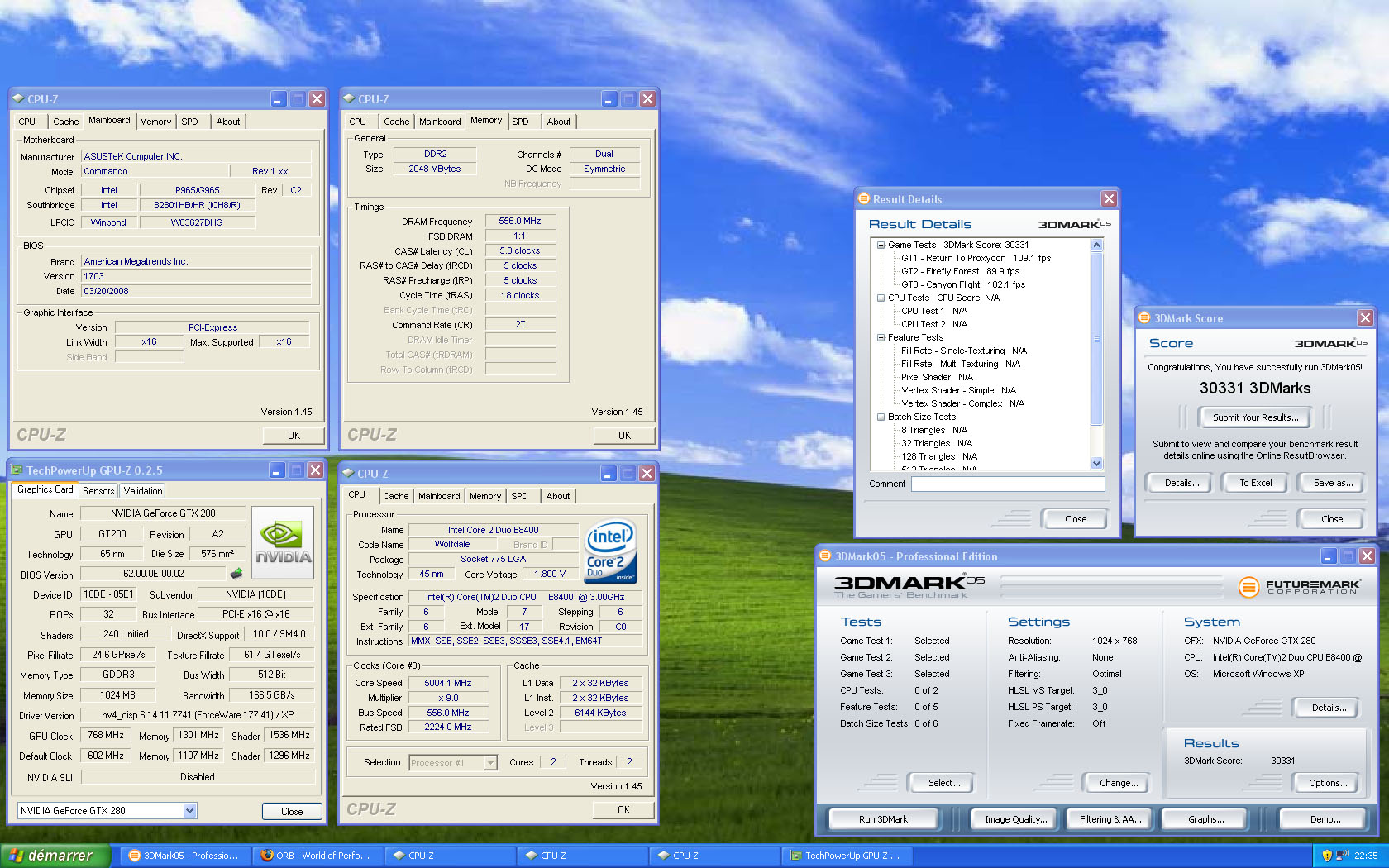Open the Validation tab in GPU-Z
This screenshot has width=1389, height=868.
[x=143, y=491]
